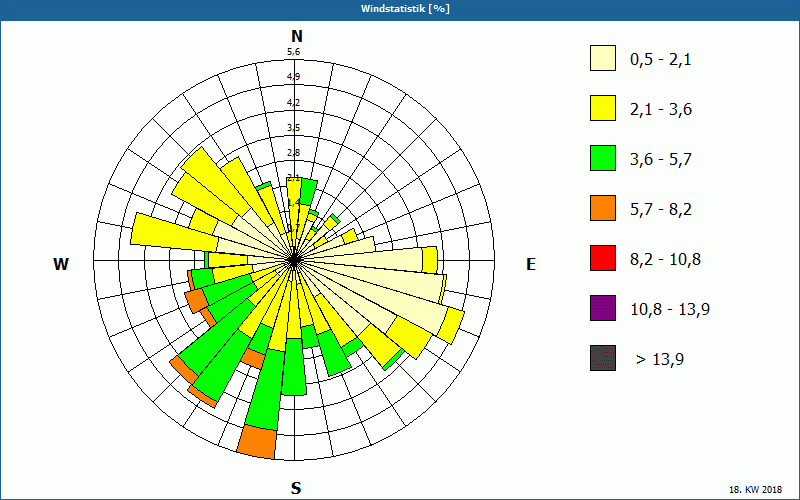Click the 3,6 - 5,7 green legend swatch

pyautogui.click(x=603, y=158)
